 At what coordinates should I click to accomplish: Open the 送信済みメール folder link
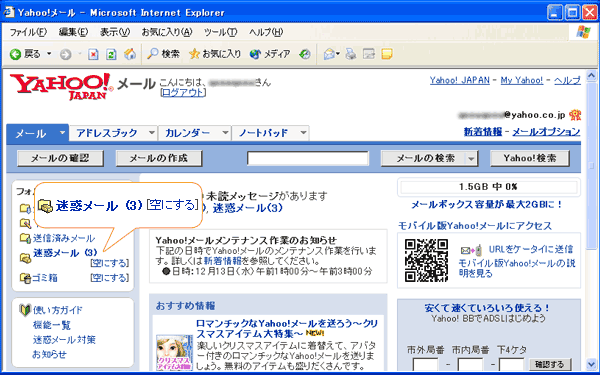click(x=64, y=238)
